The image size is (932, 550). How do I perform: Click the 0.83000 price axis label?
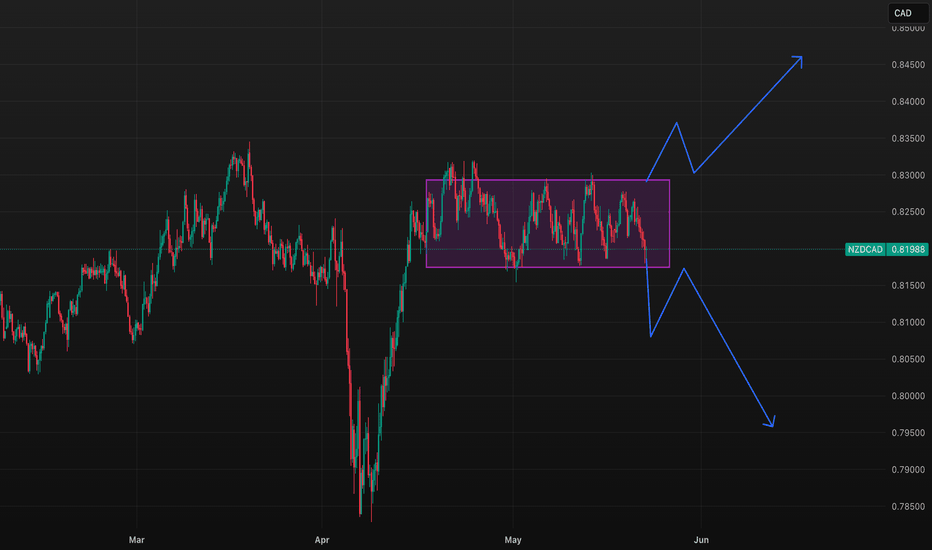(x=908, y=175)
